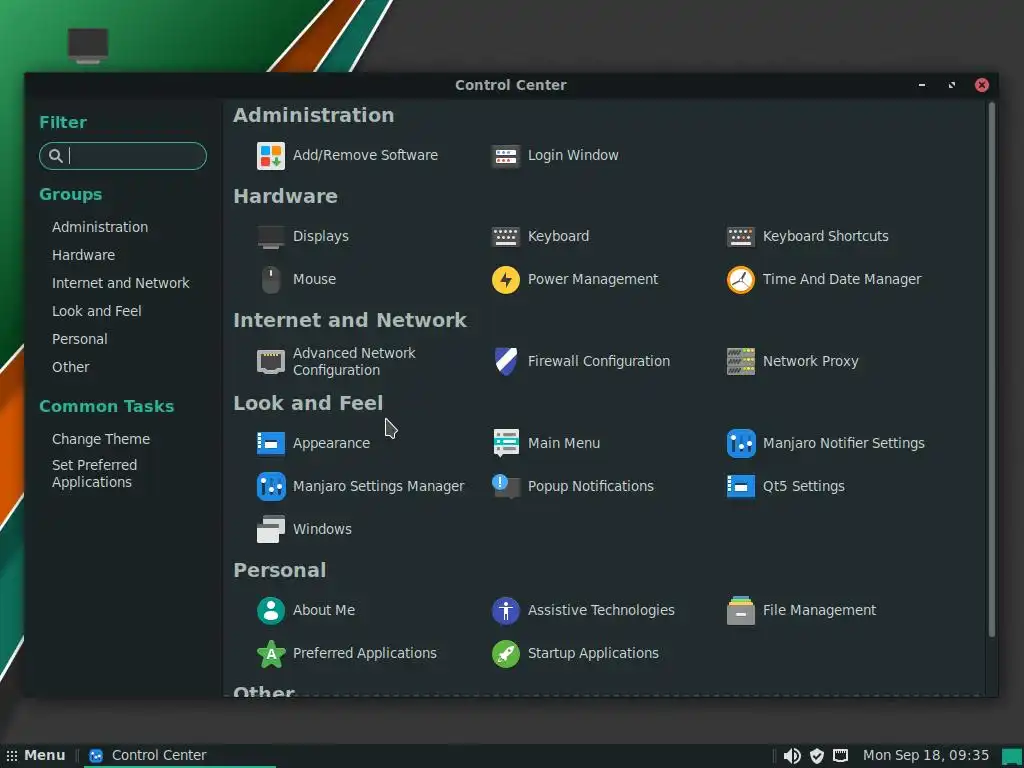
Task: Click the Control Center vertical scrollbar
Action: [991, 369]
